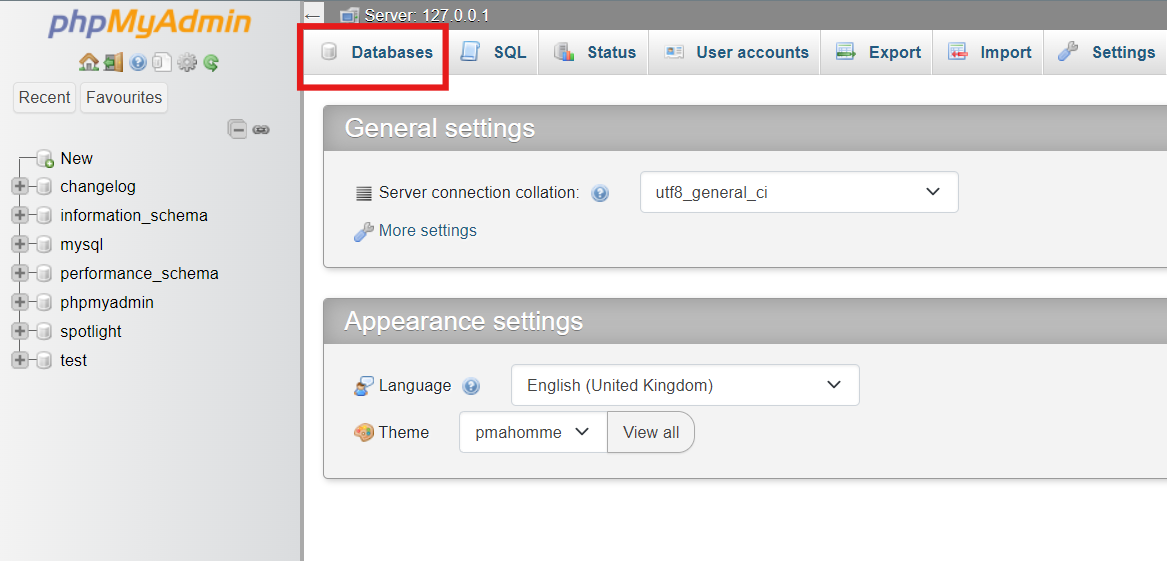Viewport: 1167px width, 561px height.
Task: Open the Status tab
Action: 594,53
